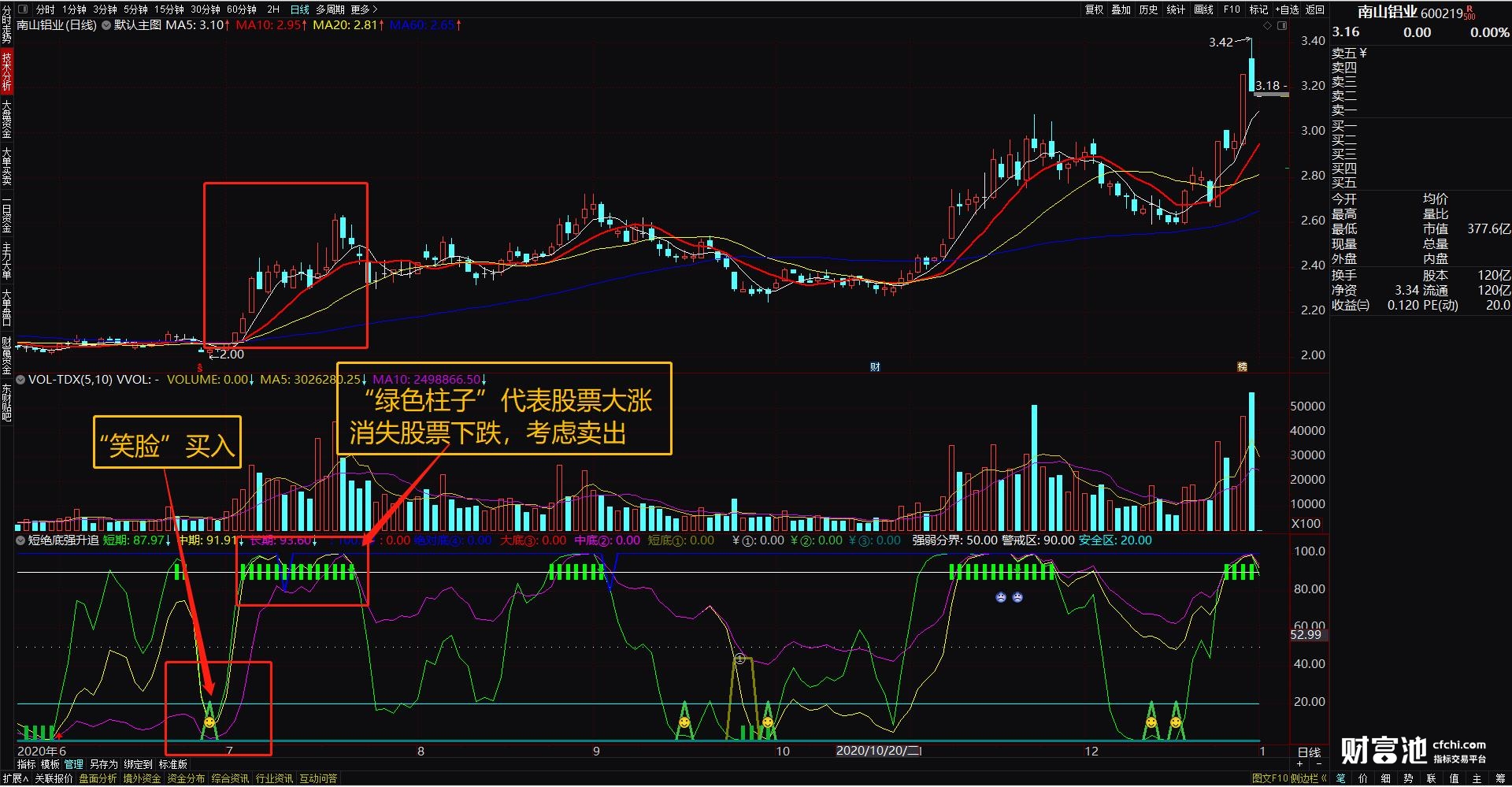This screenshot has height=787, width=1512.
Task: Open the 东财贴吧 left sidebar tab
Action: tap(6, 403)
